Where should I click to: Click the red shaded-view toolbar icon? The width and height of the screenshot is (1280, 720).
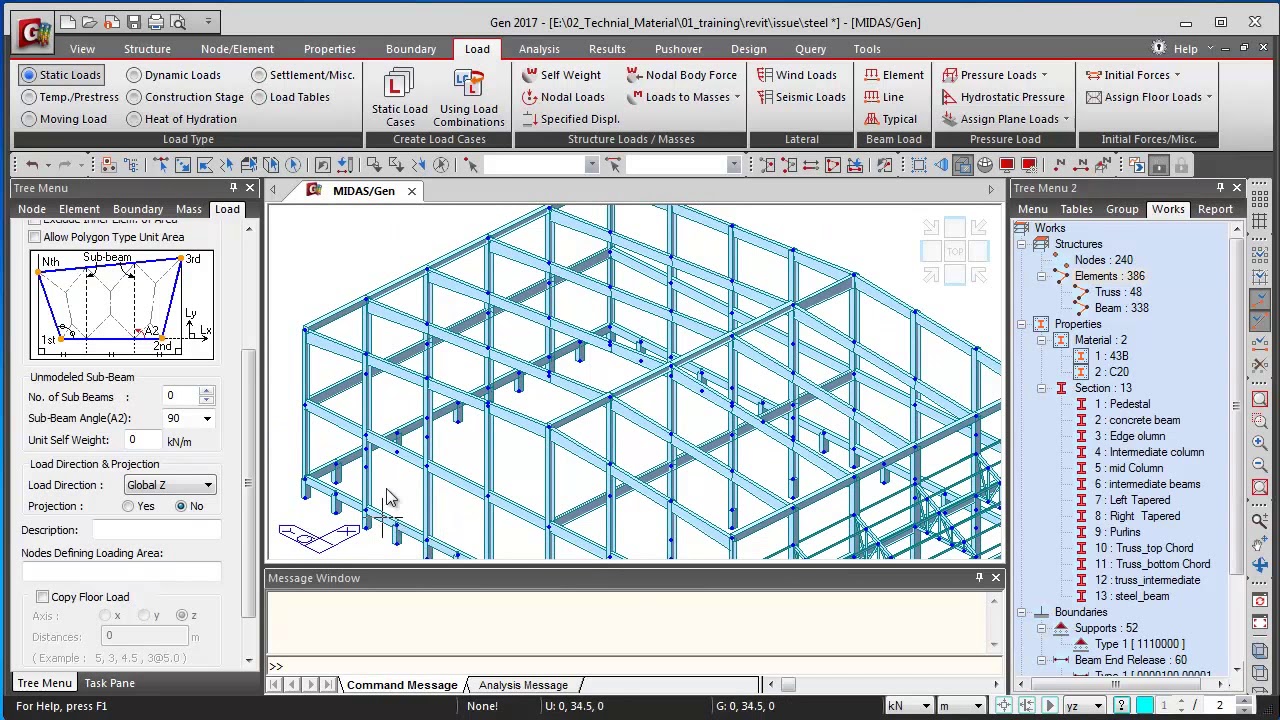(1007, 165)
